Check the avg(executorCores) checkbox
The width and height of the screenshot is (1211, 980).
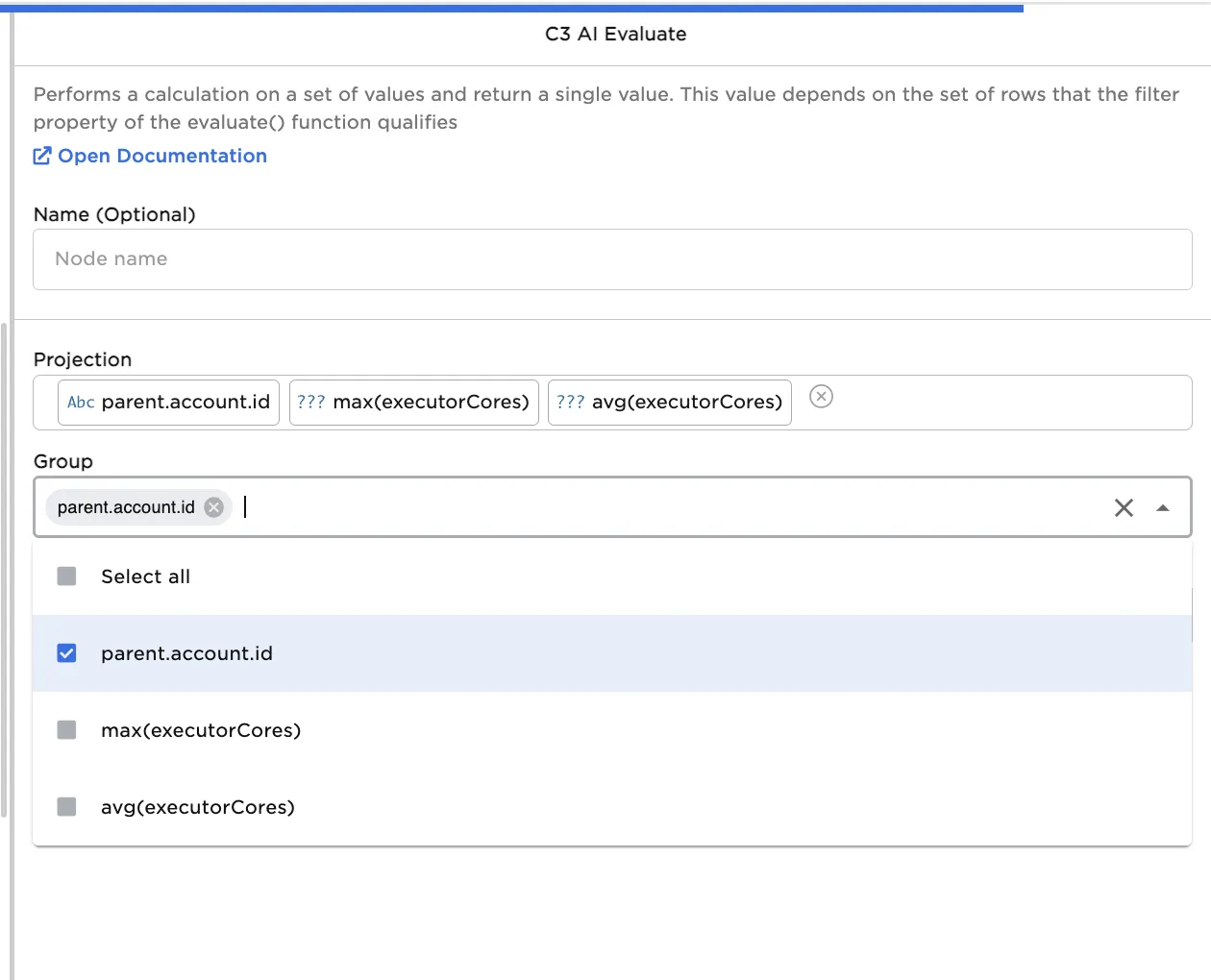click(66, 806)
